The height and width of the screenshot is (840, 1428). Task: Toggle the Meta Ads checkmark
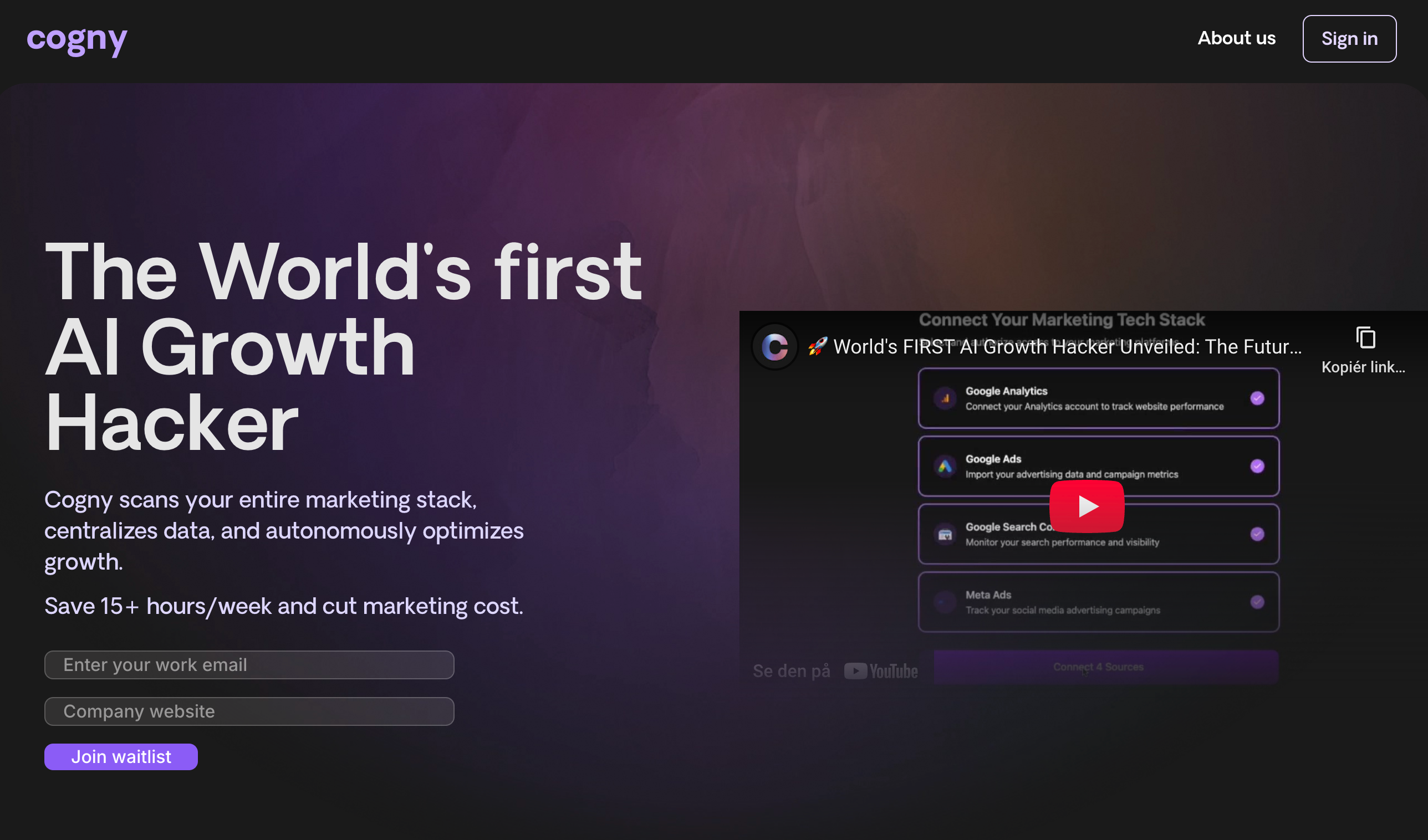click(x=1257, y=602)
